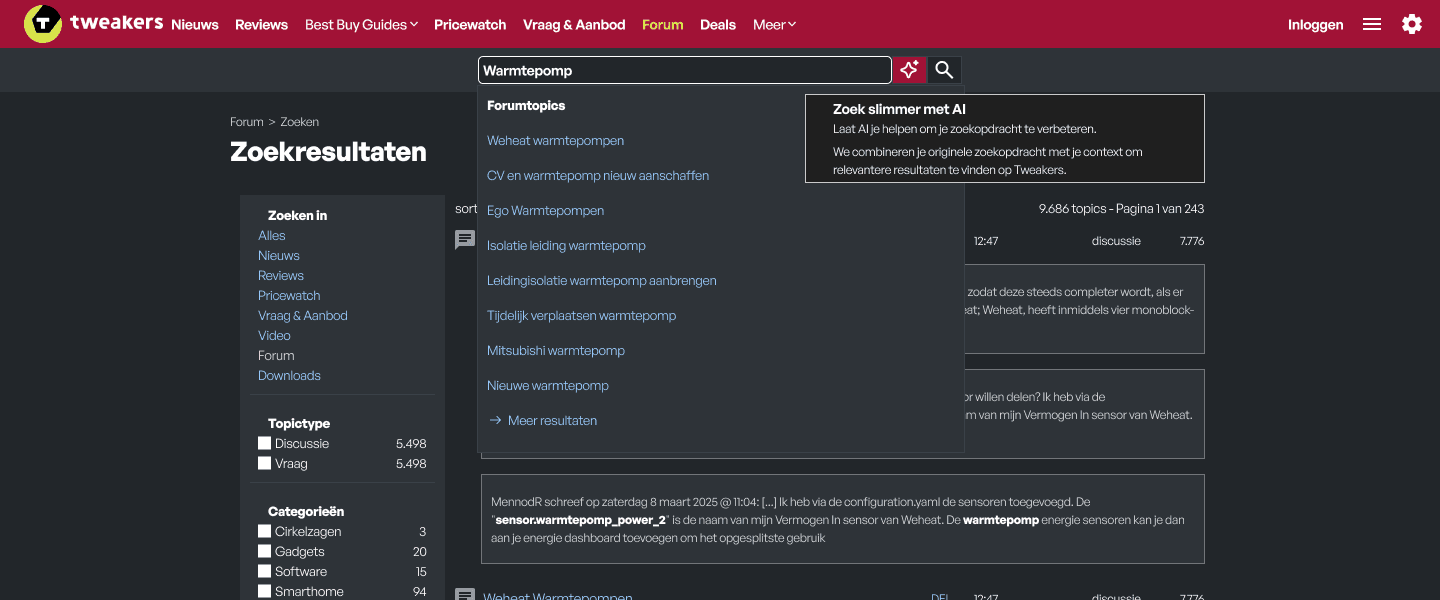Click the AI sparkle search icon
This screenshot has height=600, width=1440.
point(909,70)
